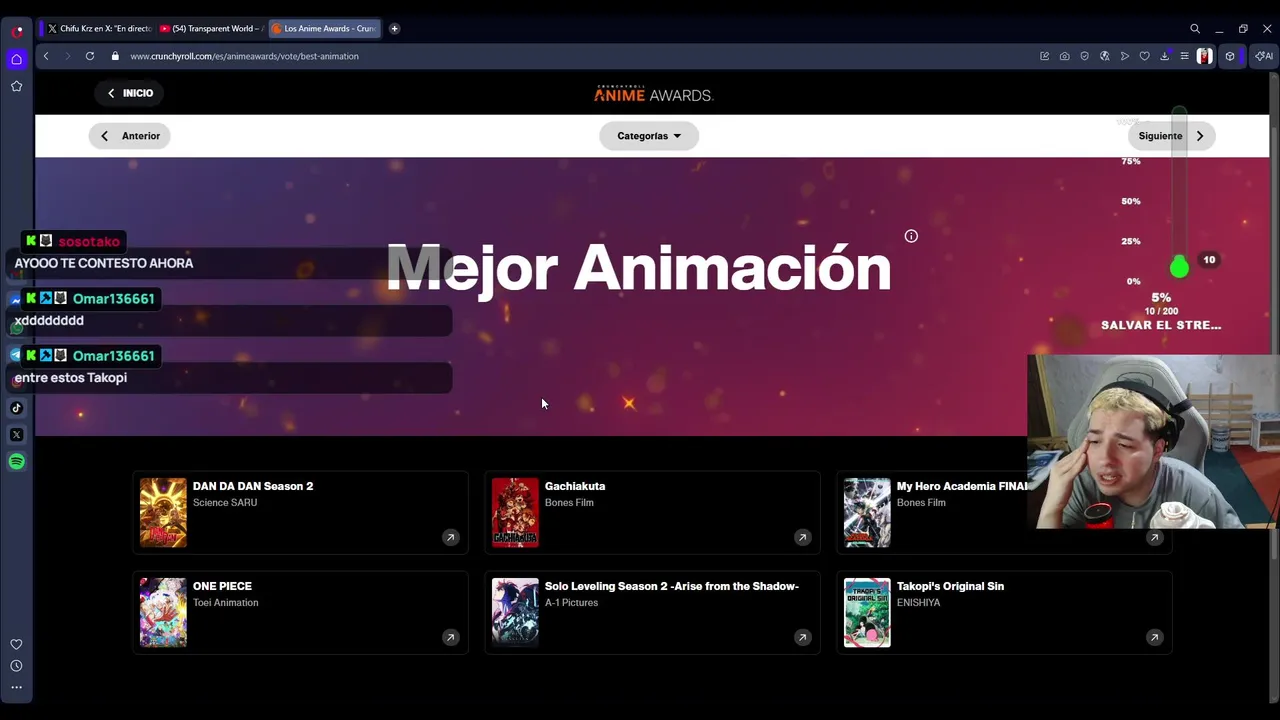Screen dimensions: 1280x720
Task: Click 'A-1 Pictures' studio text
Action: click(571, 603)
